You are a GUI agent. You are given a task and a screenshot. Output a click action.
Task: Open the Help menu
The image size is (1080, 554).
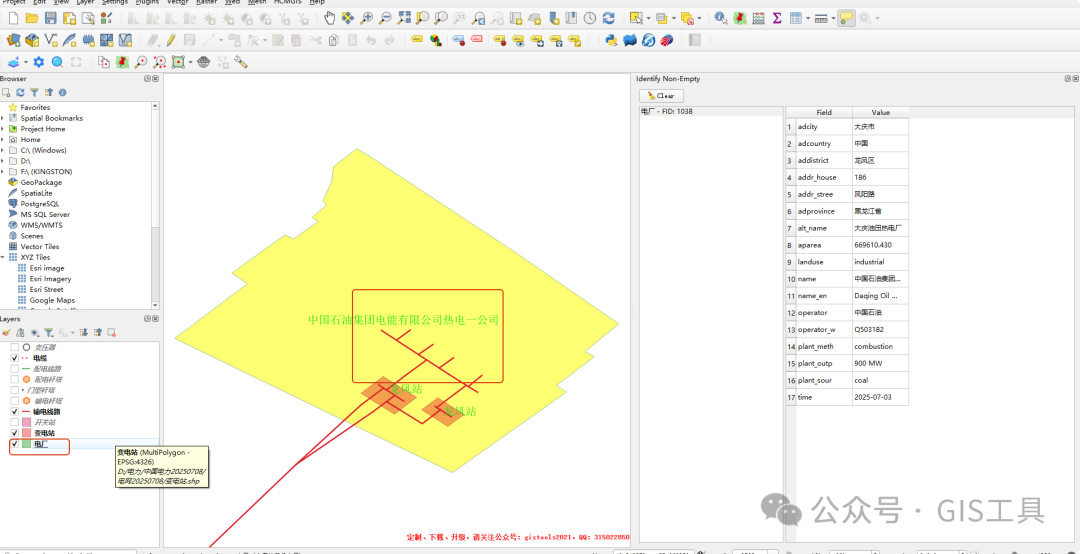tap(317, 2)
